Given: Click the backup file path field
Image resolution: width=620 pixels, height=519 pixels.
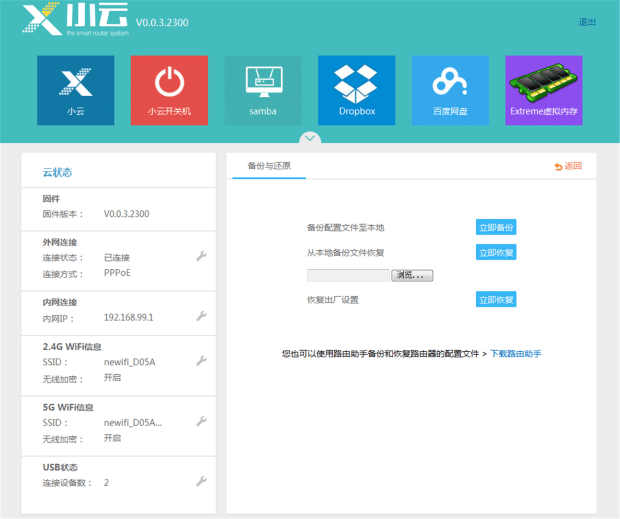Looking at the screenshot, I should click(x=348, y=275).
